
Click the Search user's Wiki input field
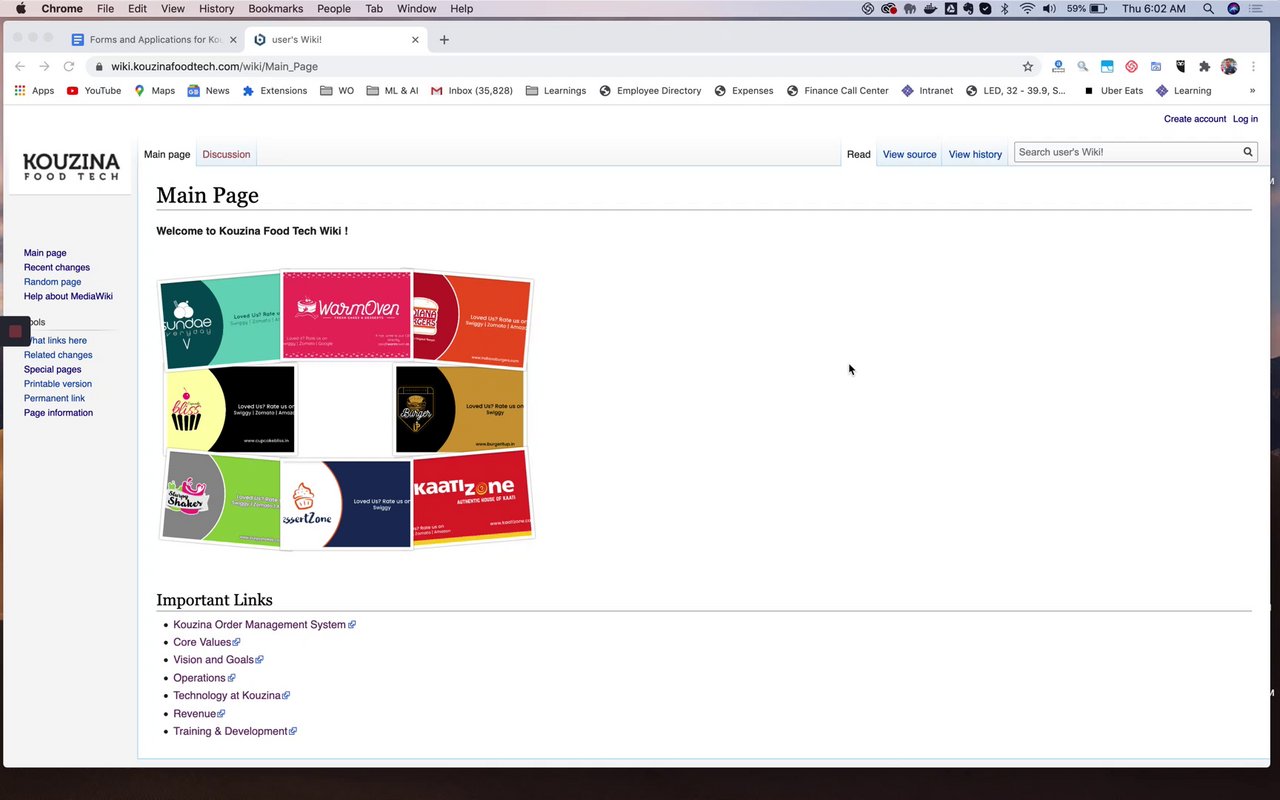[1127, 152]
